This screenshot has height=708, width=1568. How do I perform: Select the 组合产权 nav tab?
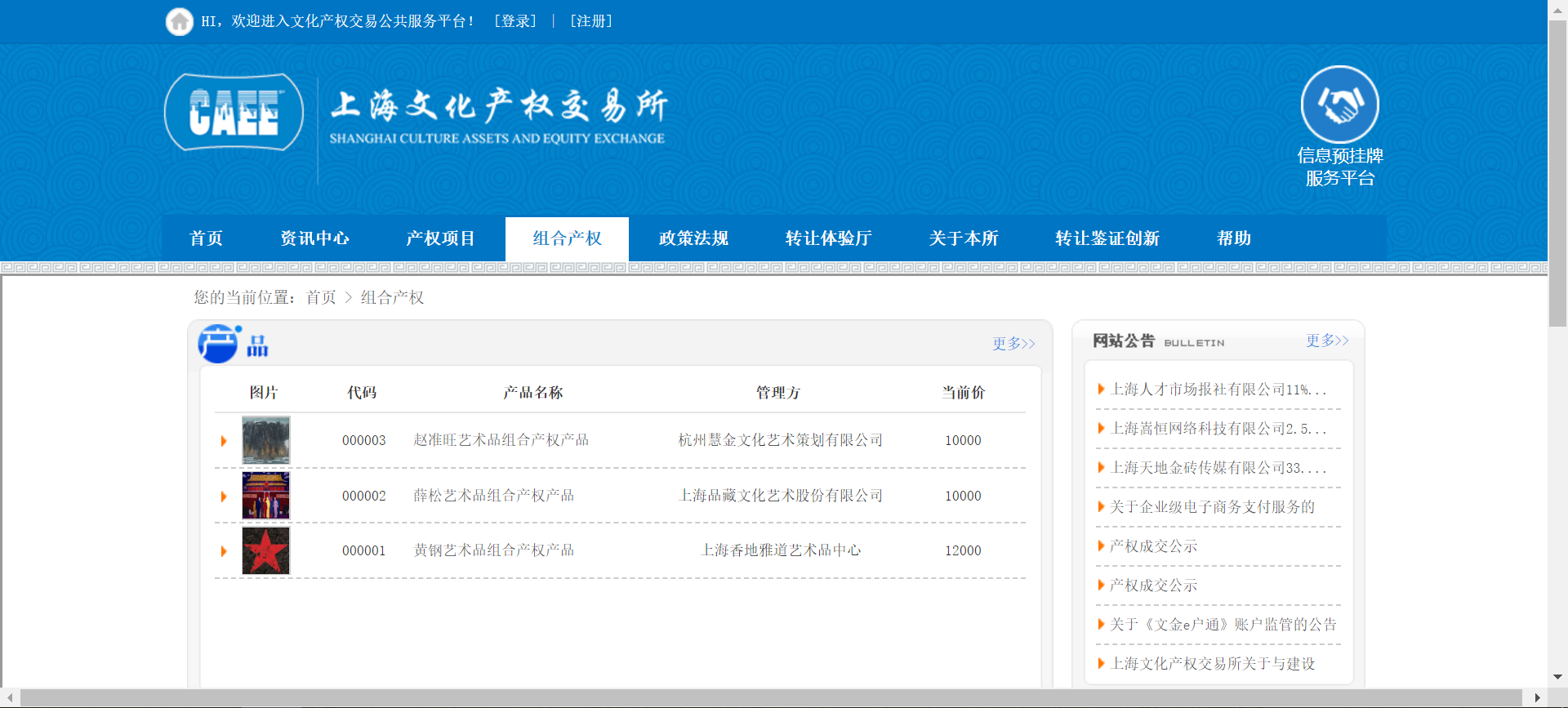pos(567,238)
